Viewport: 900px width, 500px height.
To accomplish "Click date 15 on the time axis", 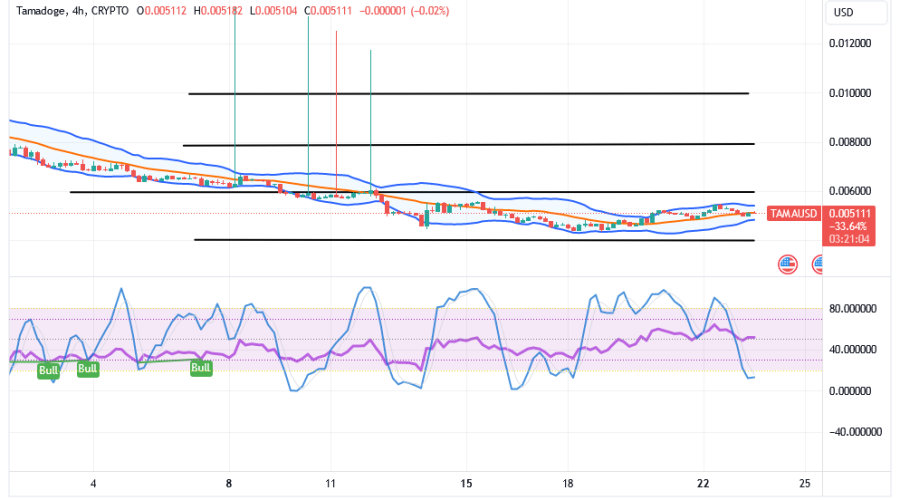I will 465,483.
